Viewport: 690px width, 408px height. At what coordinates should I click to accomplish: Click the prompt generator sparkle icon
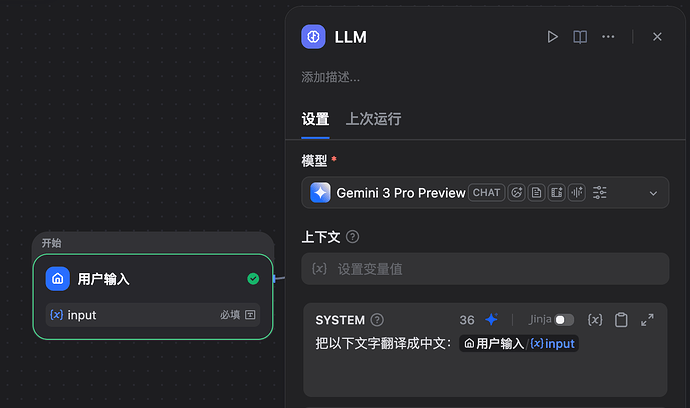tap(492, 320)
